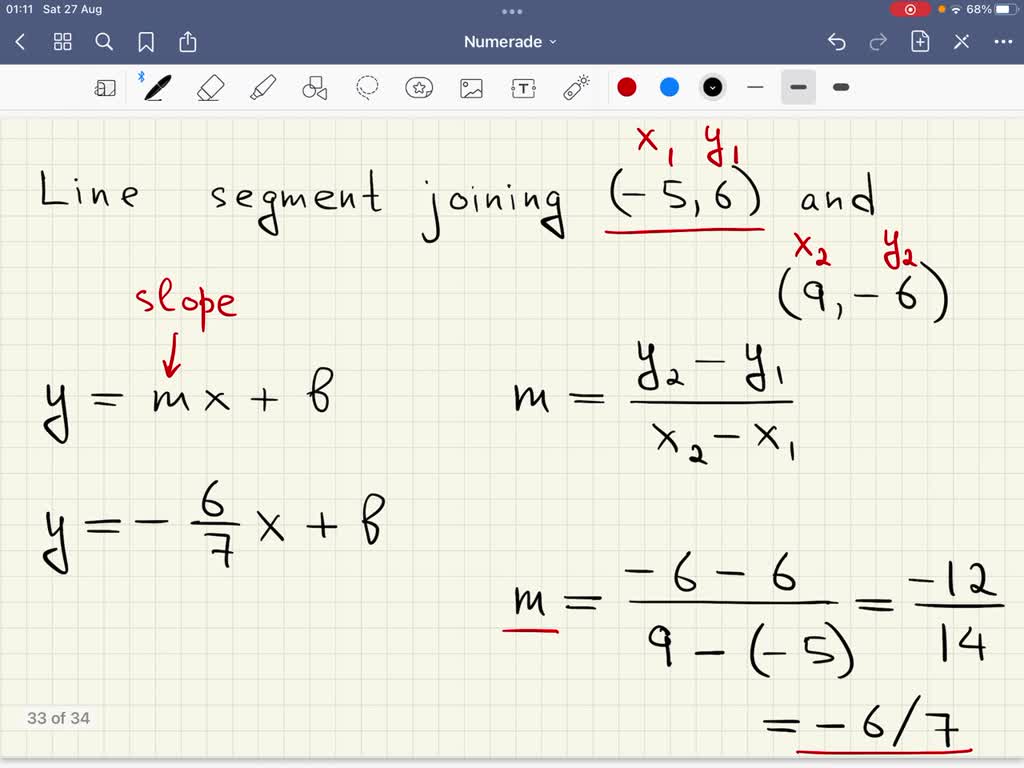Pick the Highlighter tool
Image resolution: width=1024 pixels, height=768 pixels.
(263, 87)
